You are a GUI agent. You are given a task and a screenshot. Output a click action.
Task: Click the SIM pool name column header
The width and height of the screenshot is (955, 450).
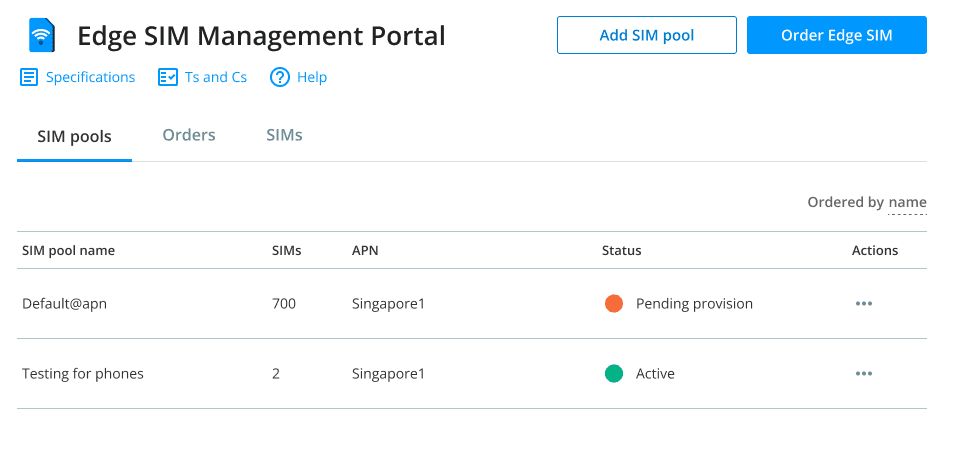tap(68, 250)
